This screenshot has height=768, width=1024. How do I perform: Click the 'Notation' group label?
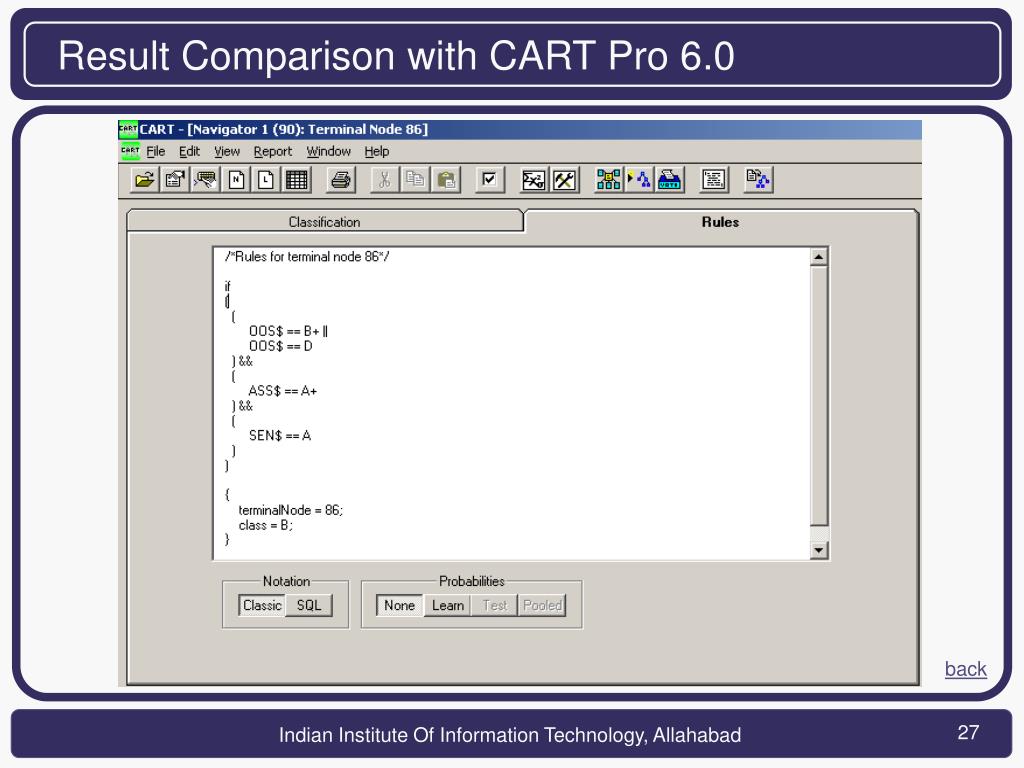point(286,581)
